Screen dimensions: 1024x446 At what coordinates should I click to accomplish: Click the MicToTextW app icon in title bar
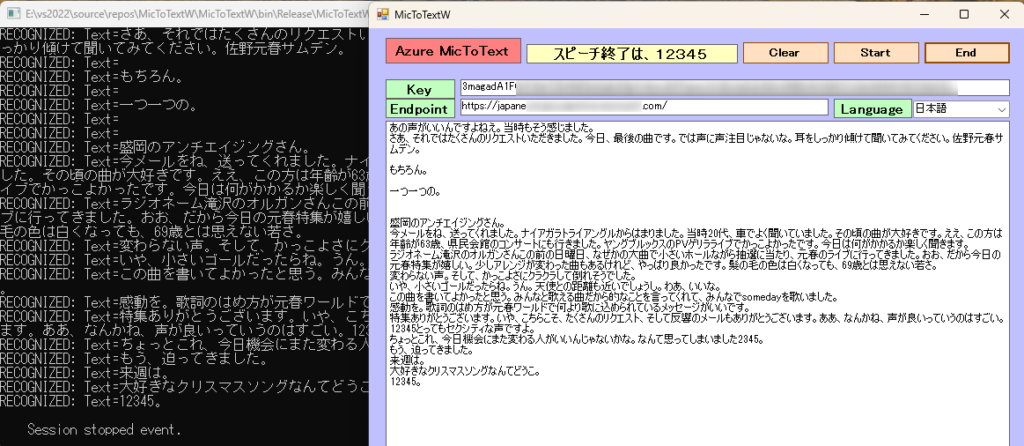[x=379, y=15]
